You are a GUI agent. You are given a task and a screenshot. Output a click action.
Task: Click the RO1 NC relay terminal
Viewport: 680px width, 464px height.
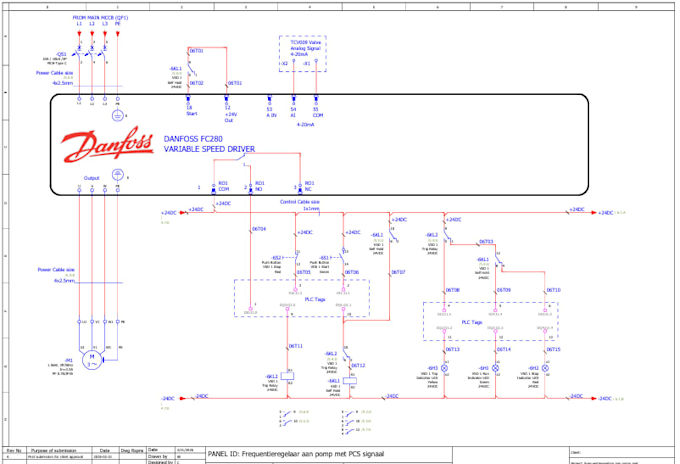pos(300,189)
